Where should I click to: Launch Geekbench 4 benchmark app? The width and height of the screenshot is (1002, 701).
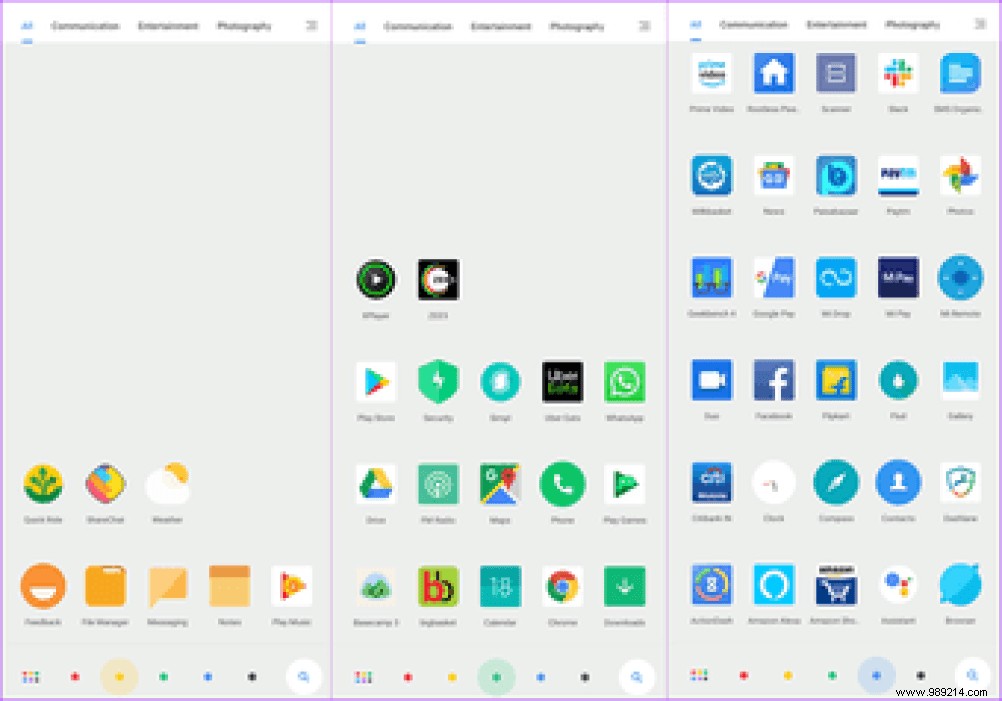click(711, 279)
